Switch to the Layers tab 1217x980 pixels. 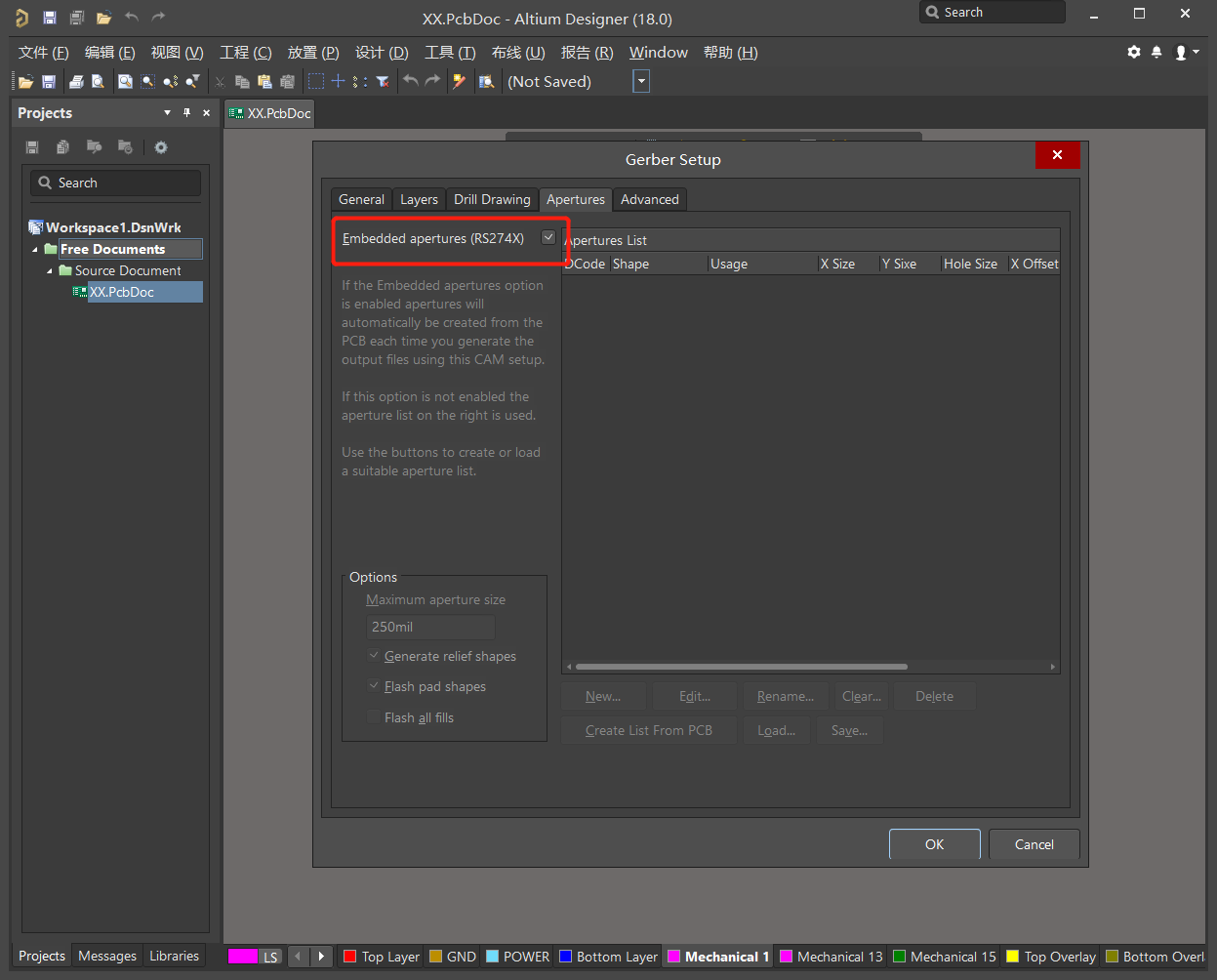tap(419, 199)
